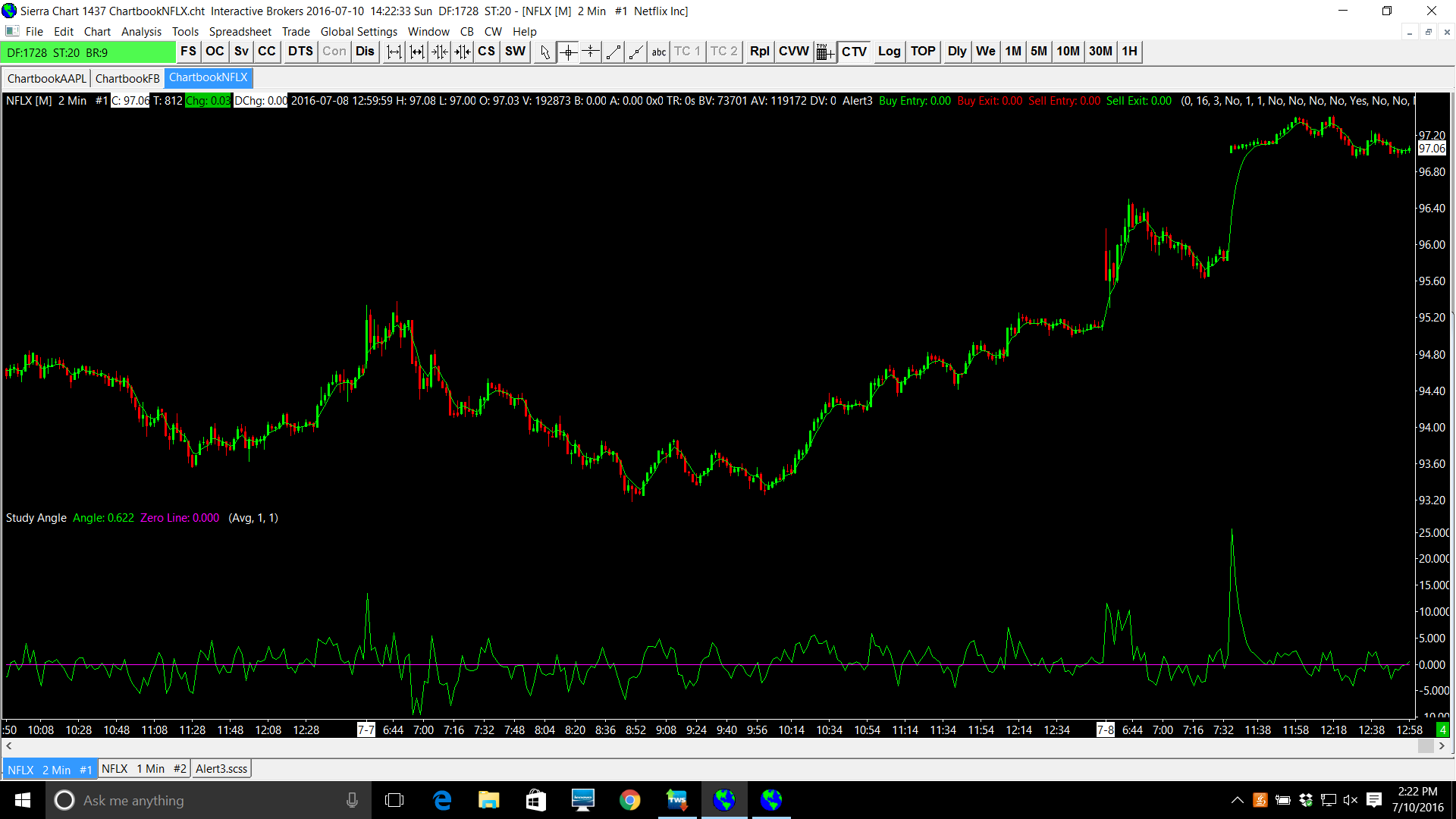Select the line drawing tool

(613, 52)
